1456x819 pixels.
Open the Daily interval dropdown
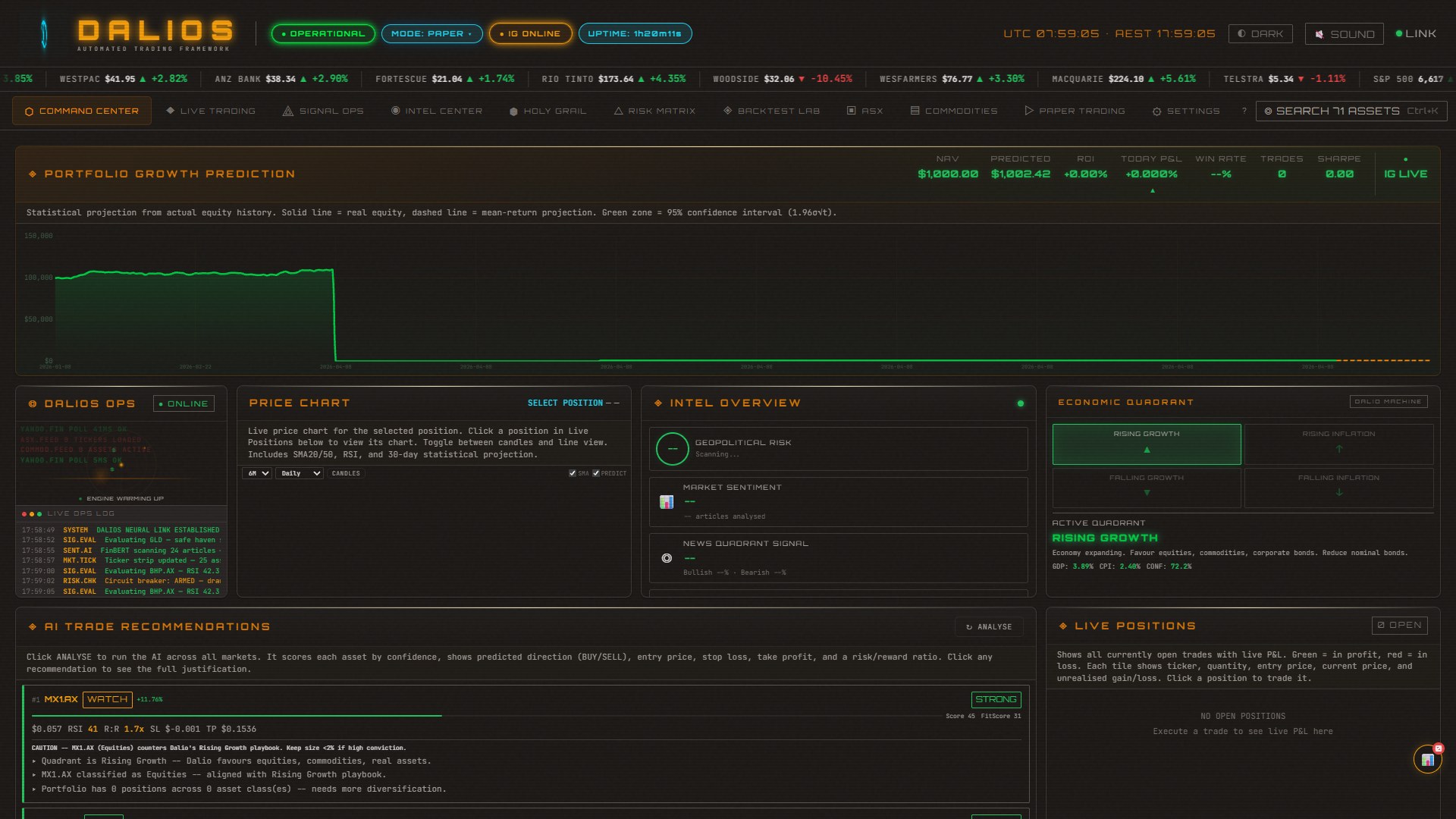point(299,473)
